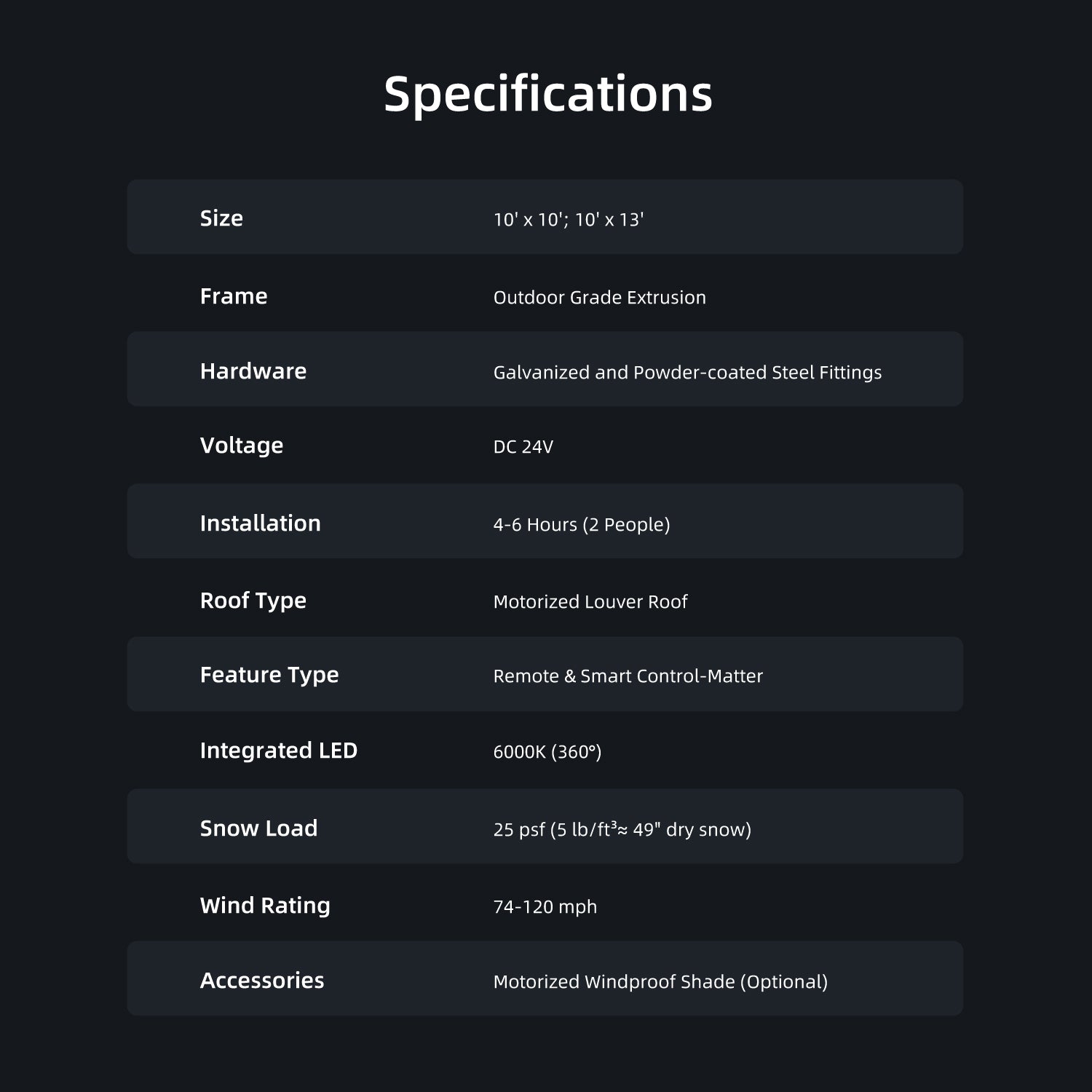Click Motorized Windproof Shade (Optional) text

[660, 982]
